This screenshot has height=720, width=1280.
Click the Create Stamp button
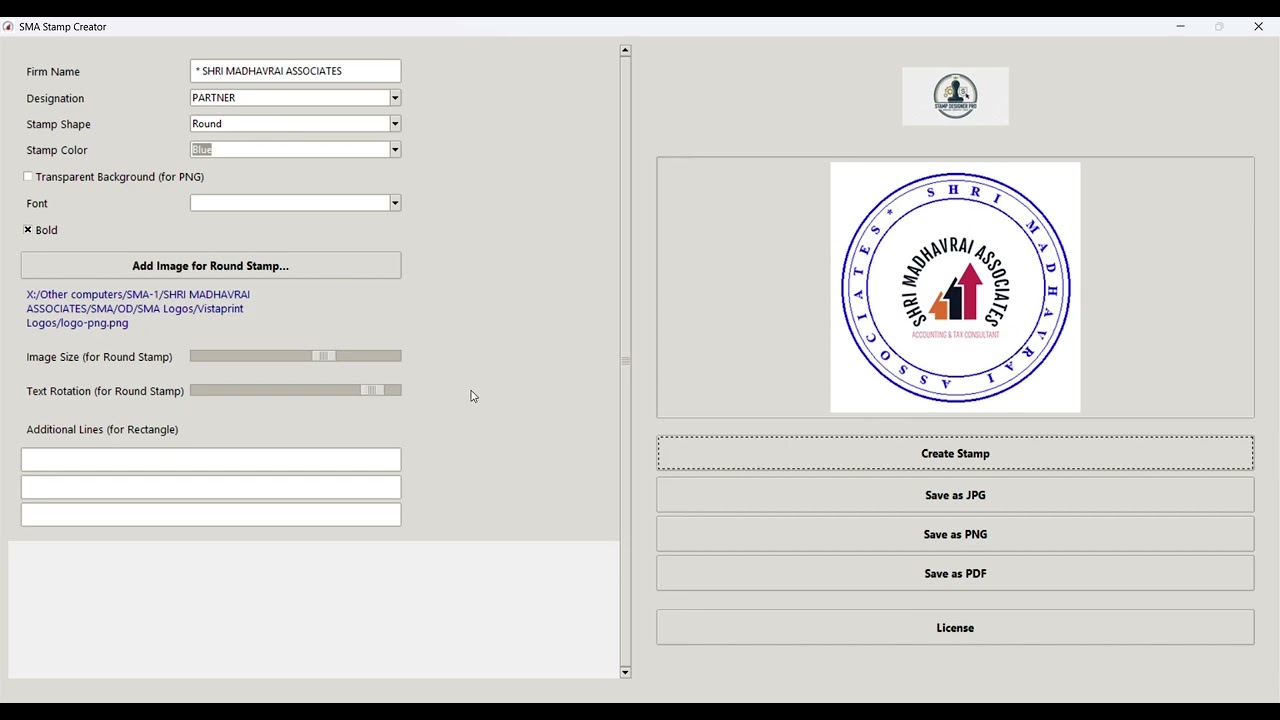pyautogui.click(x=955, y=453)
